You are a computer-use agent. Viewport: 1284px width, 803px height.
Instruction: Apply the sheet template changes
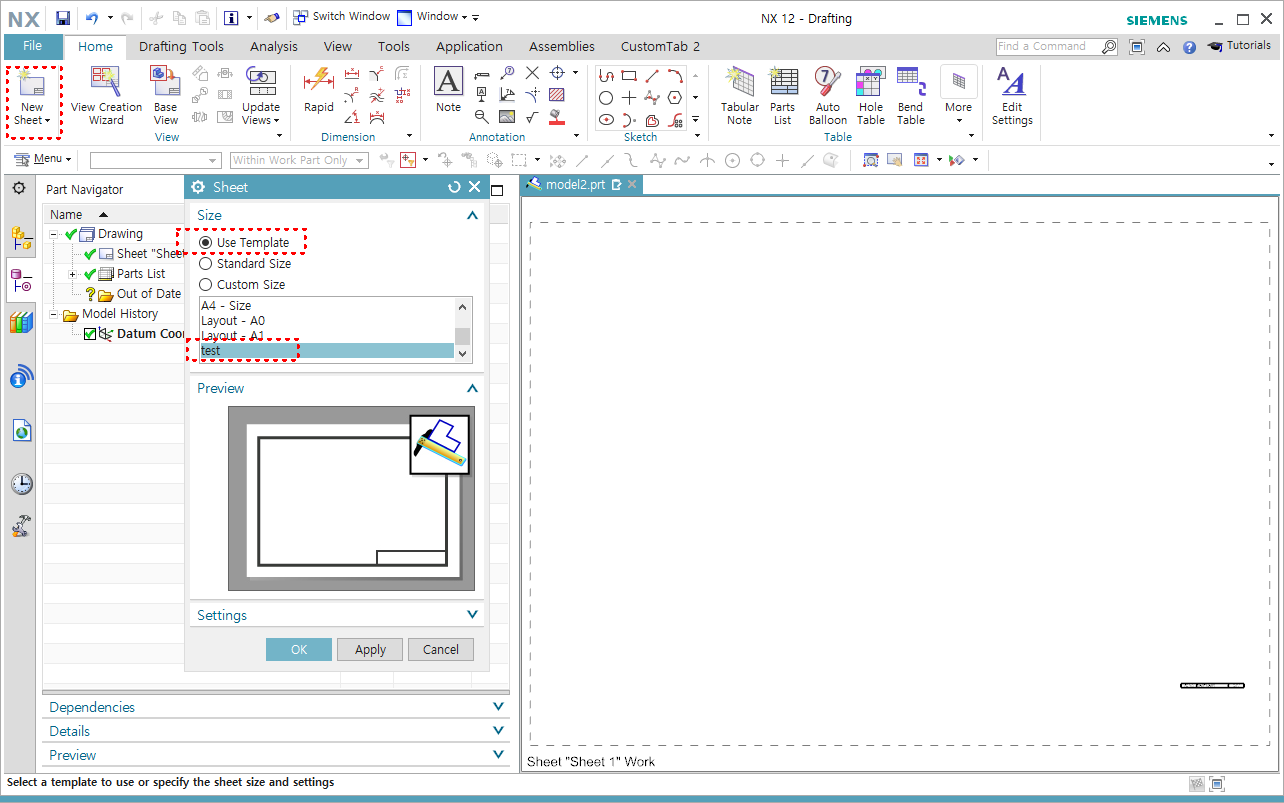click(x=369, y=649)
